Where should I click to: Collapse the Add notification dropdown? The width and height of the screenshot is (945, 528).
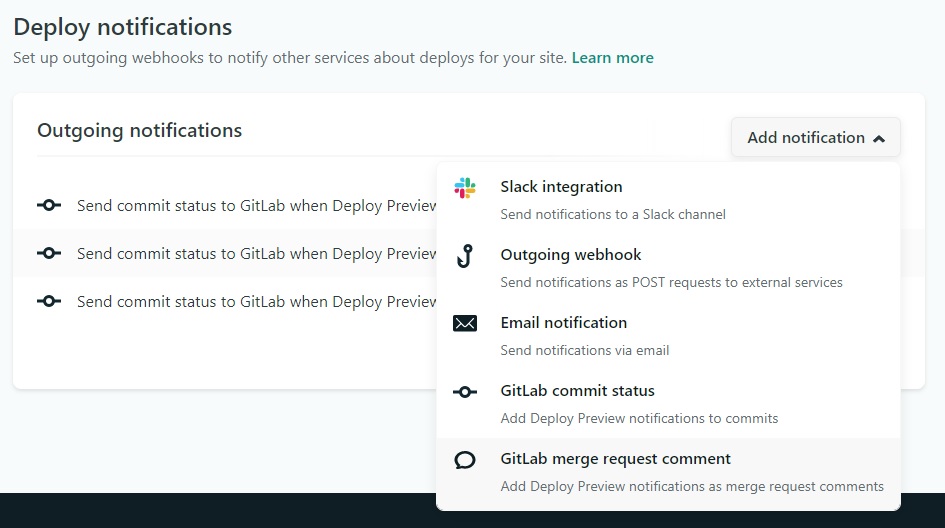[x=815, y=137]
